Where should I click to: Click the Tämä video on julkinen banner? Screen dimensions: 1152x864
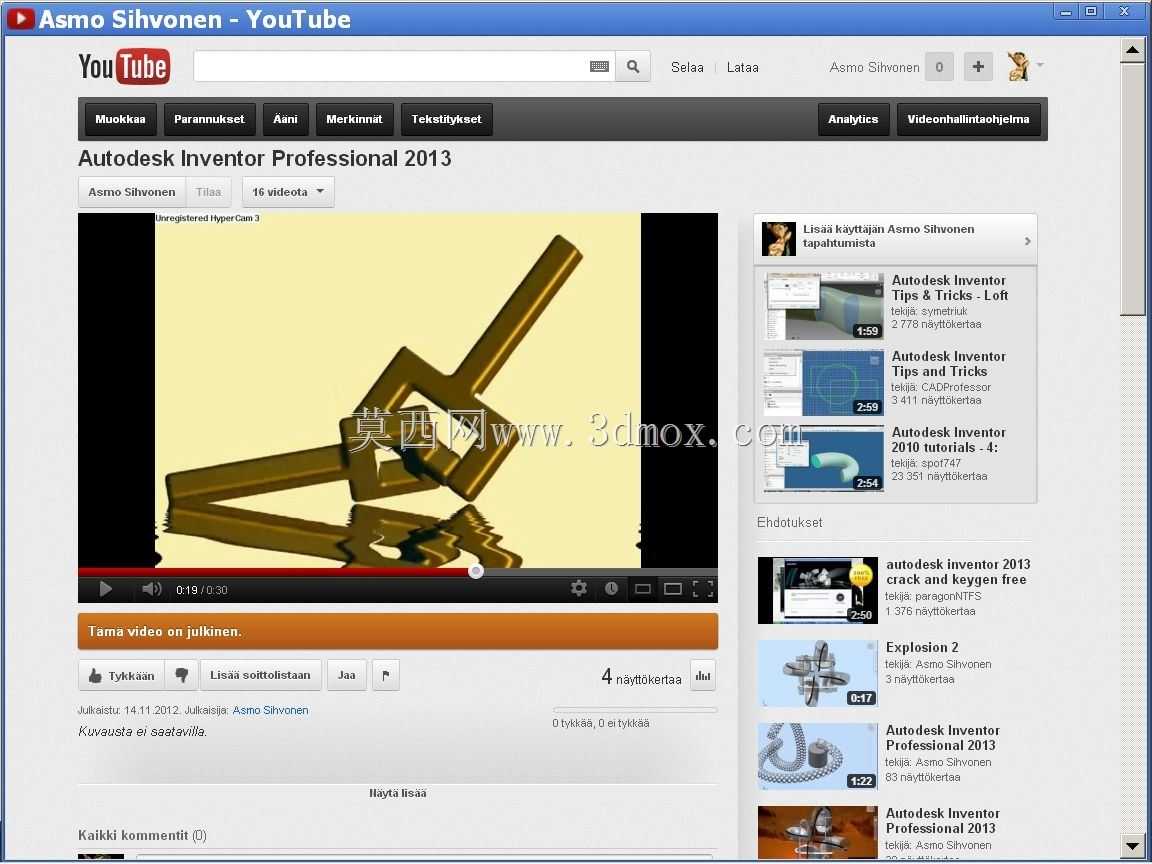[x=397, y=632]
